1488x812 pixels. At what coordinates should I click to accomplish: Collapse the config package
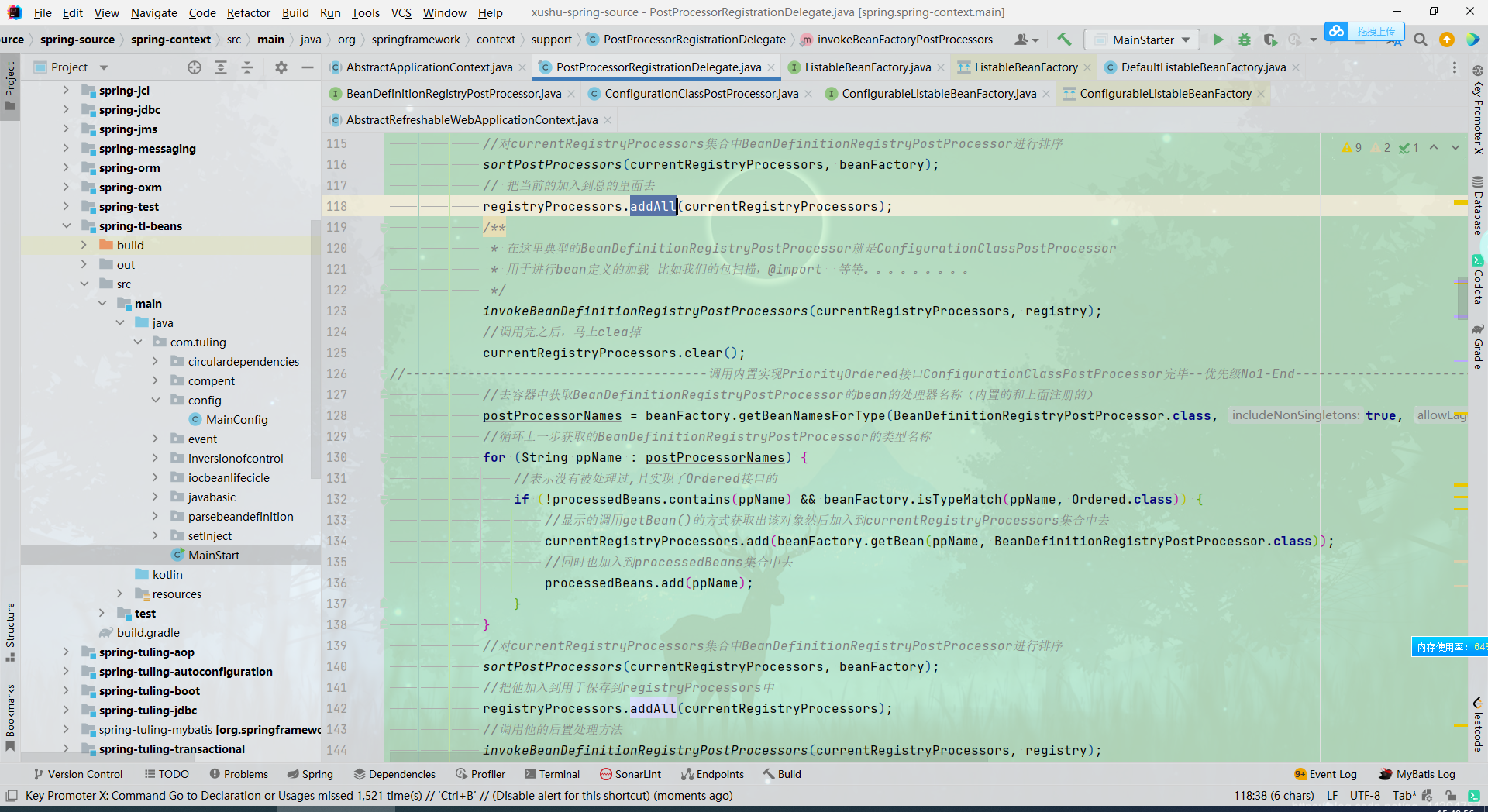click(x=155, y=401)
